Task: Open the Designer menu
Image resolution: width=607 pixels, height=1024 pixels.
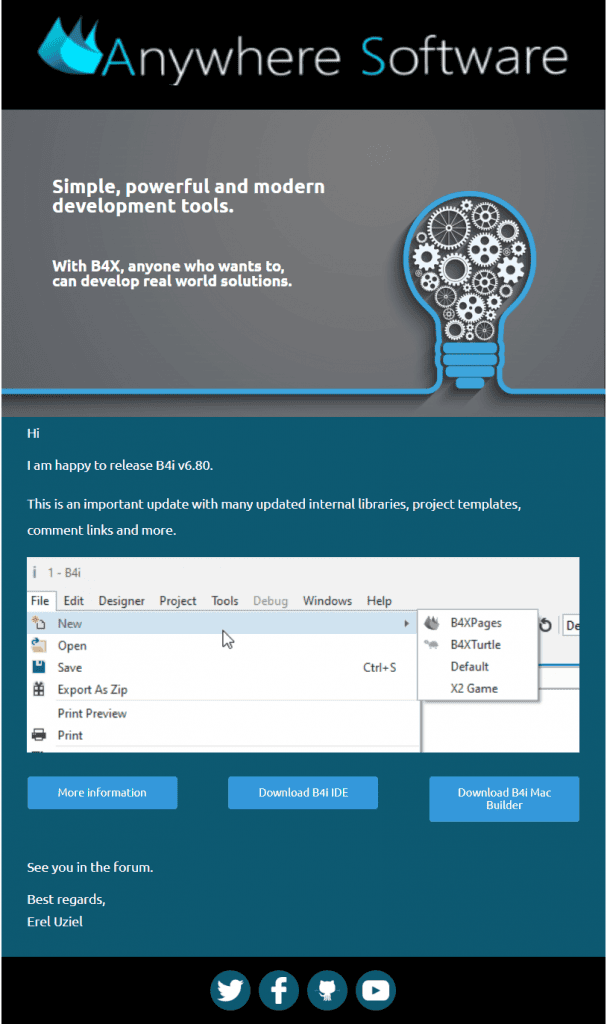Action: point(122,601)
